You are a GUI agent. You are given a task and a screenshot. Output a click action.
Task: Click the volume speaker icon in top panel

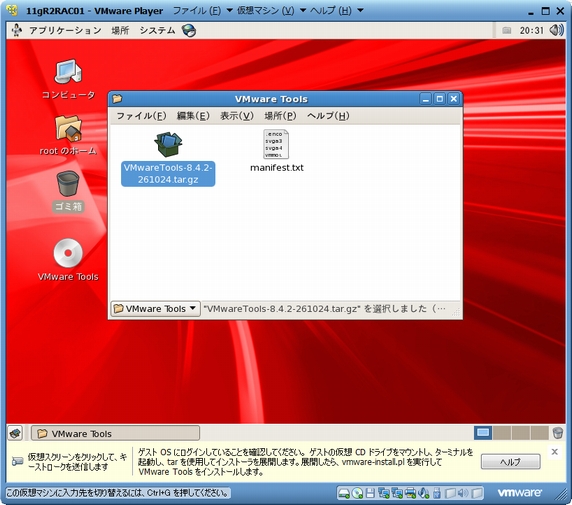pyautogui.click(x=557, y=30)
